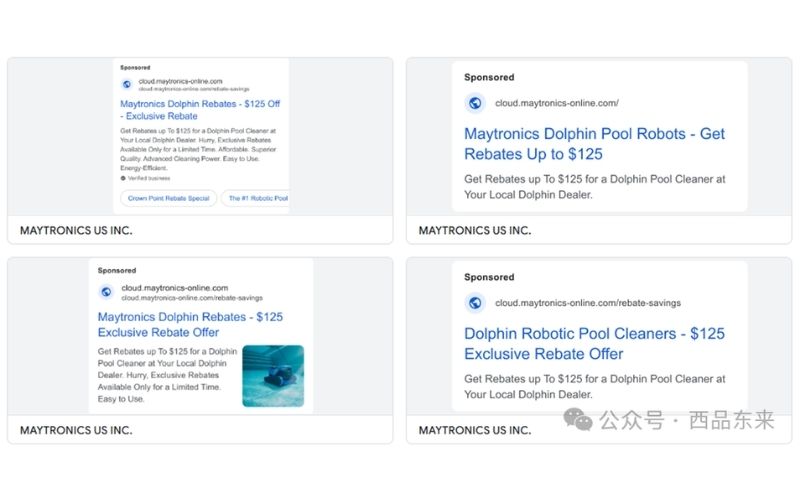Open 'Maytronics Dolphin Rebates - $125 Exclusive Rebate Offer'
The image size is (800, 500).
click(190, 324)
